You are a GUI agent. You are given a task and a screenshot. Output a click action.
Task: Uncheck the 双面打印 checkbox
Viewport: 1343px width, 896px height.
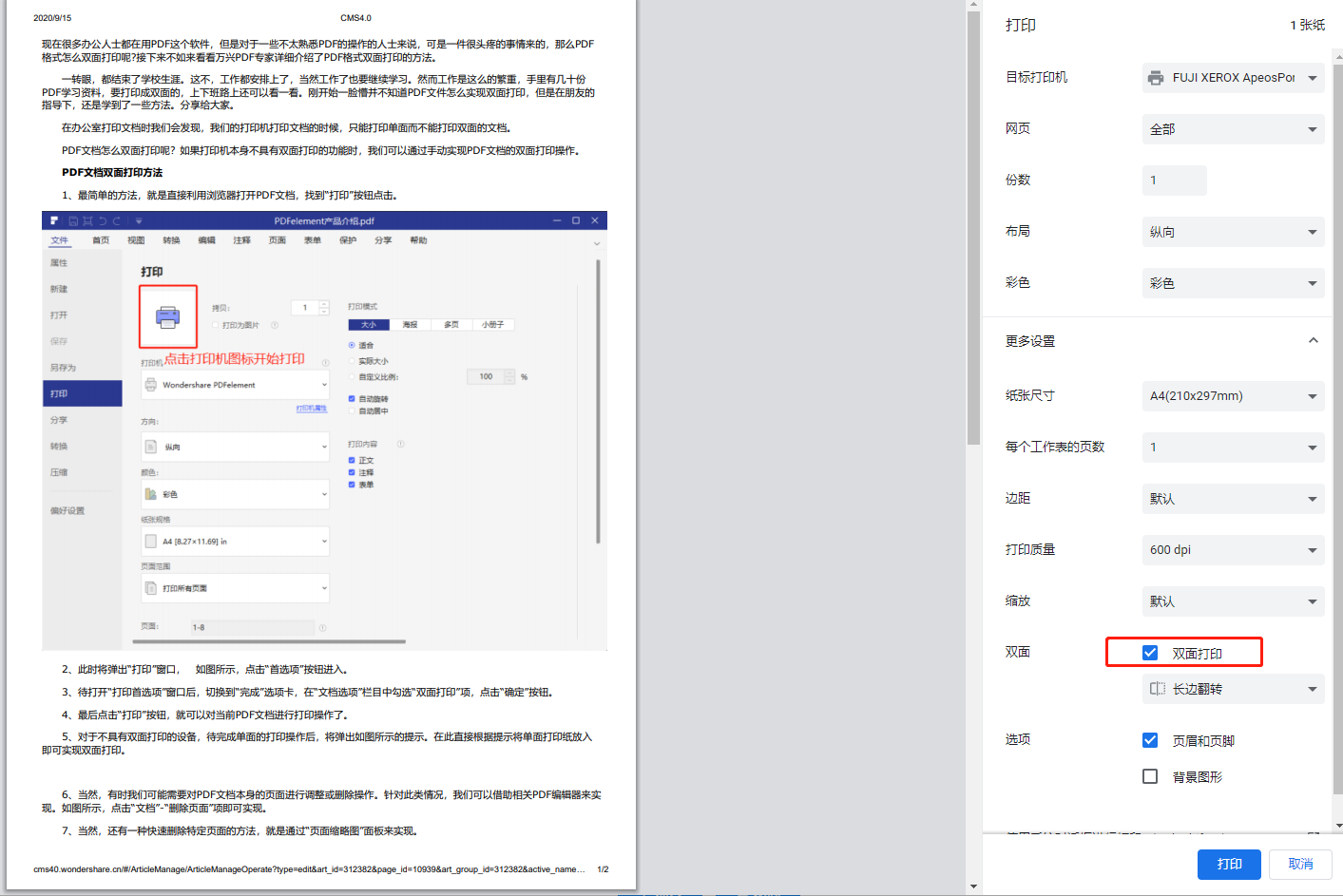(x=1151, y=652)
